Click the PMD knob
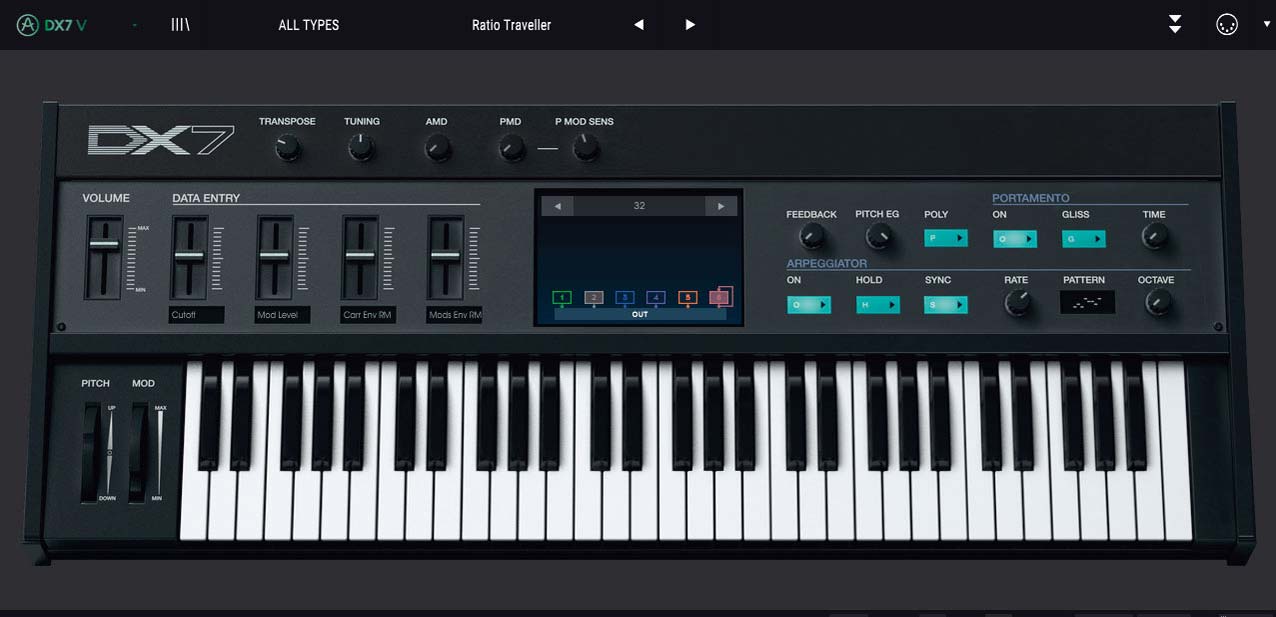This screenshot has width=1276, height=617. pos(511,149)
